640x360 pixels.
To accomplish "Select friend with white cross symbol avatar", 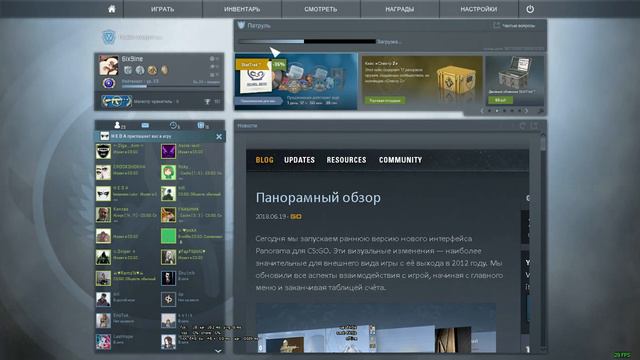I will point(168,299).
